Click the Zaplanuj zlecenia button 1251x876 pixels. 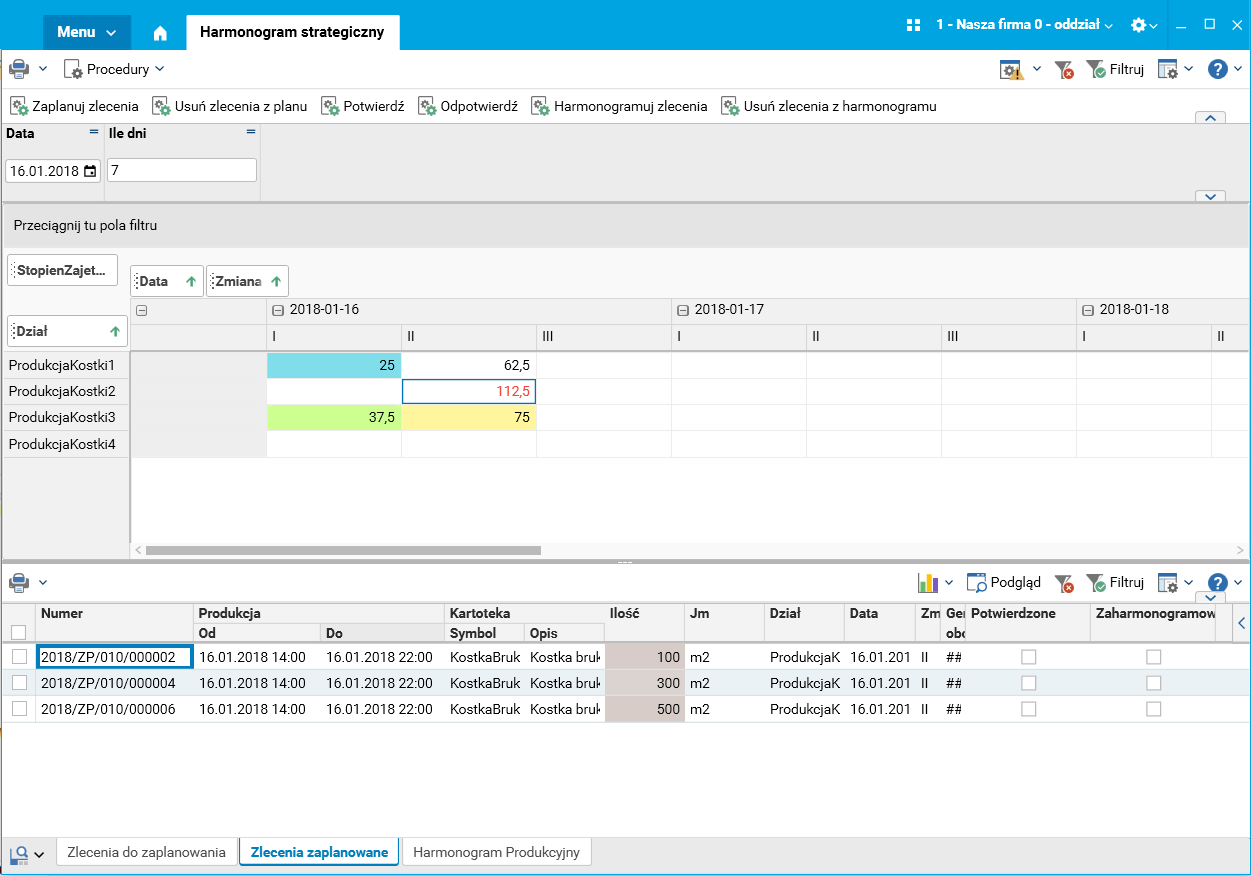(x=75, y=106)
